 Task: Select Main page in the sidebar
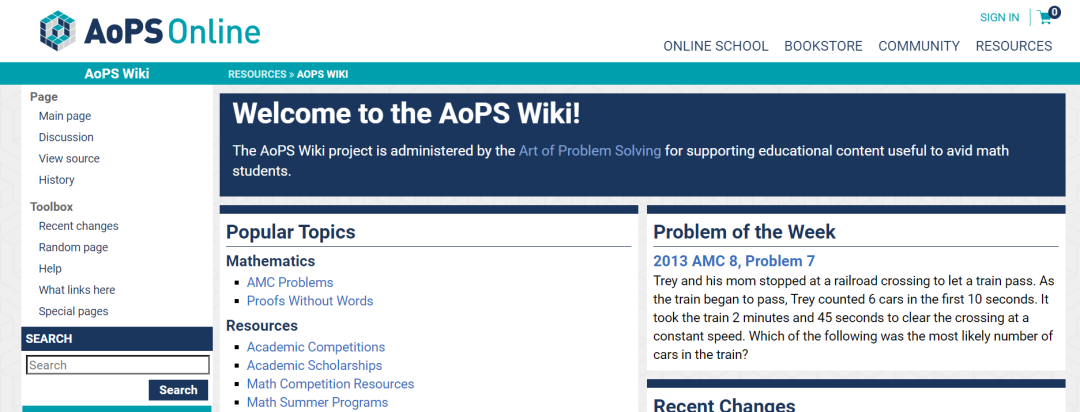click(x=65, y=116)
